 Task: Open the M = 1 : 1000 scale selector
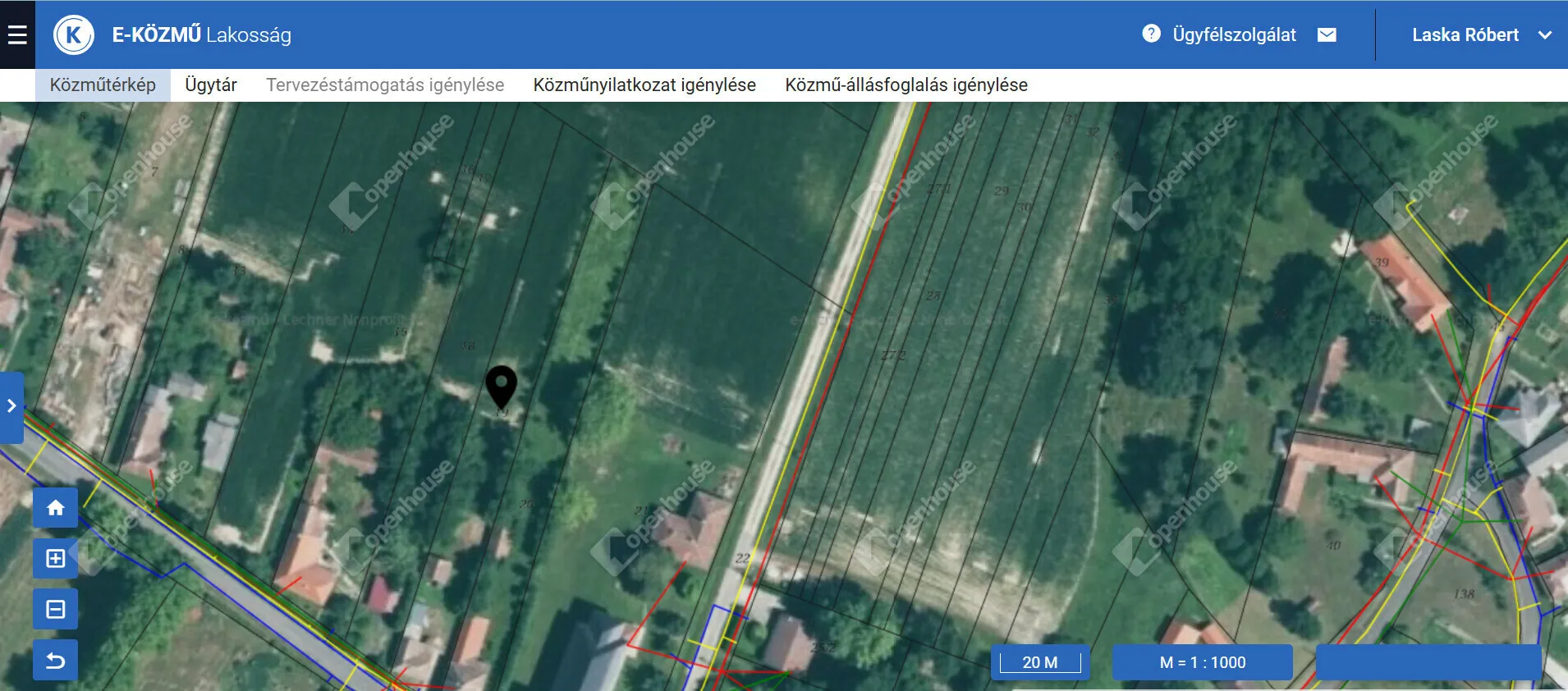coord(1203,662)
